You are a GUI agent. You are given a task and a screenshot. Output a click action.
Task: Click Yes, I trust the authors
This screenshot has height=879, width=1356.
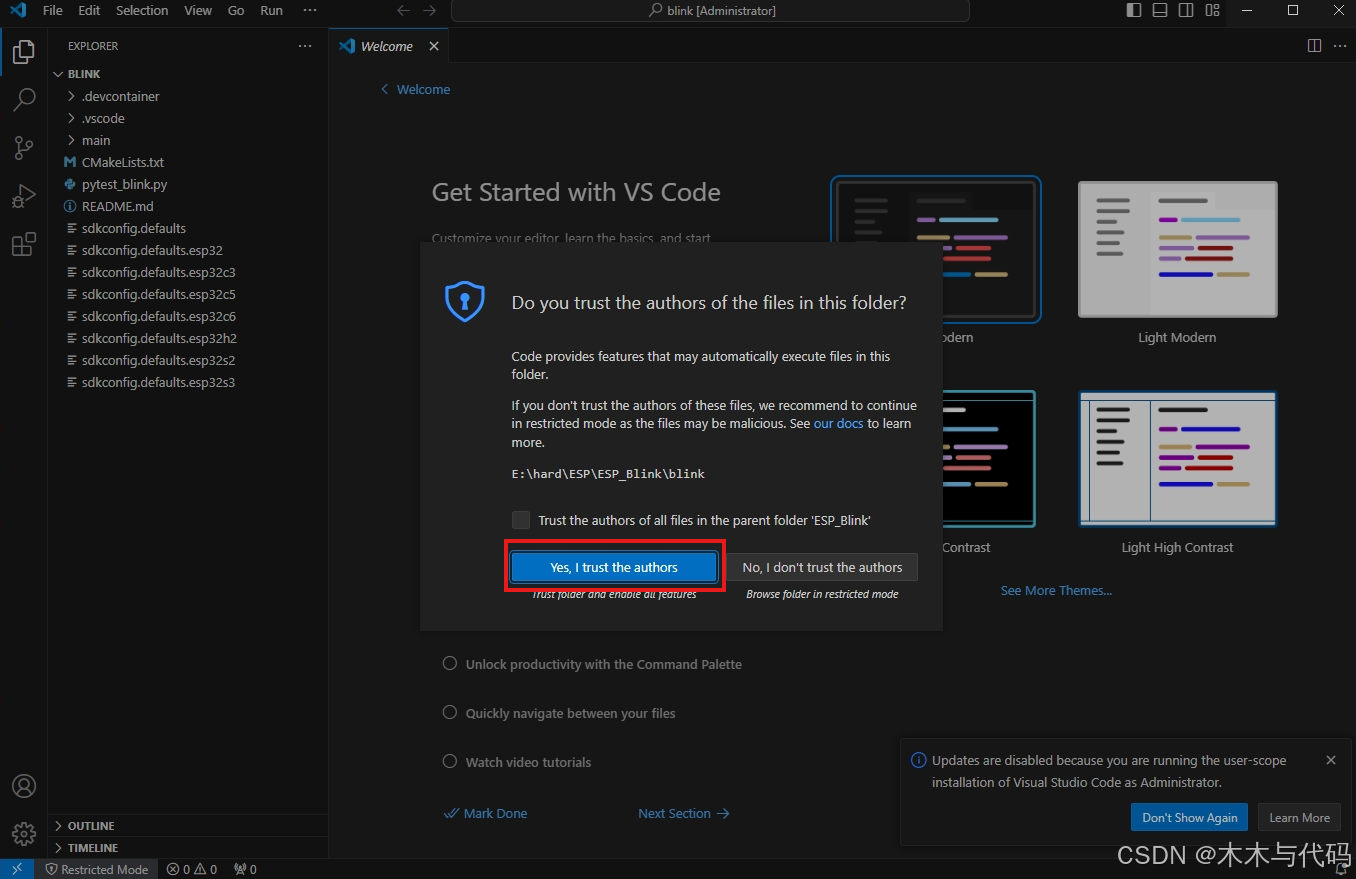tap(614, 567)
